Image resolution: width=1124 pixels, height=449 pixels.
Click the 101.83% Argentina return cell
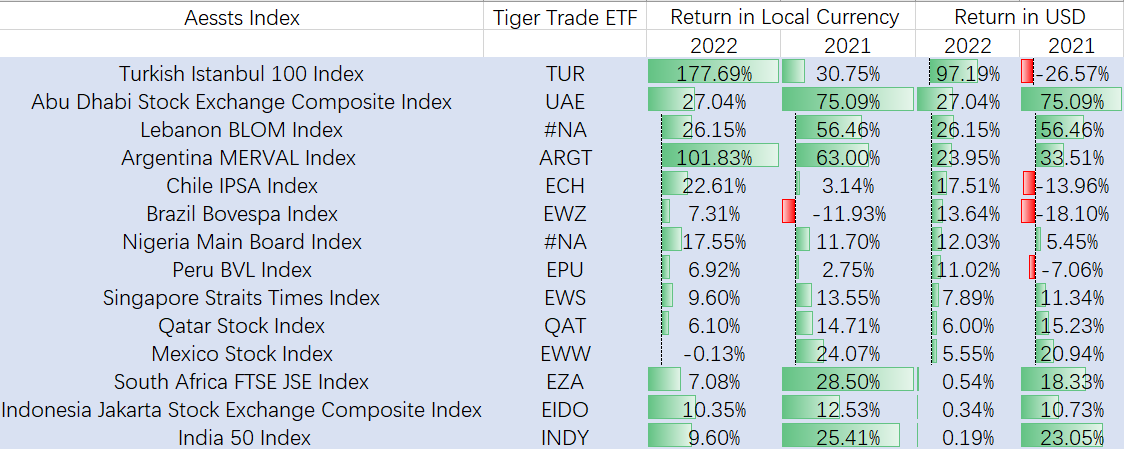click(713, 158)
